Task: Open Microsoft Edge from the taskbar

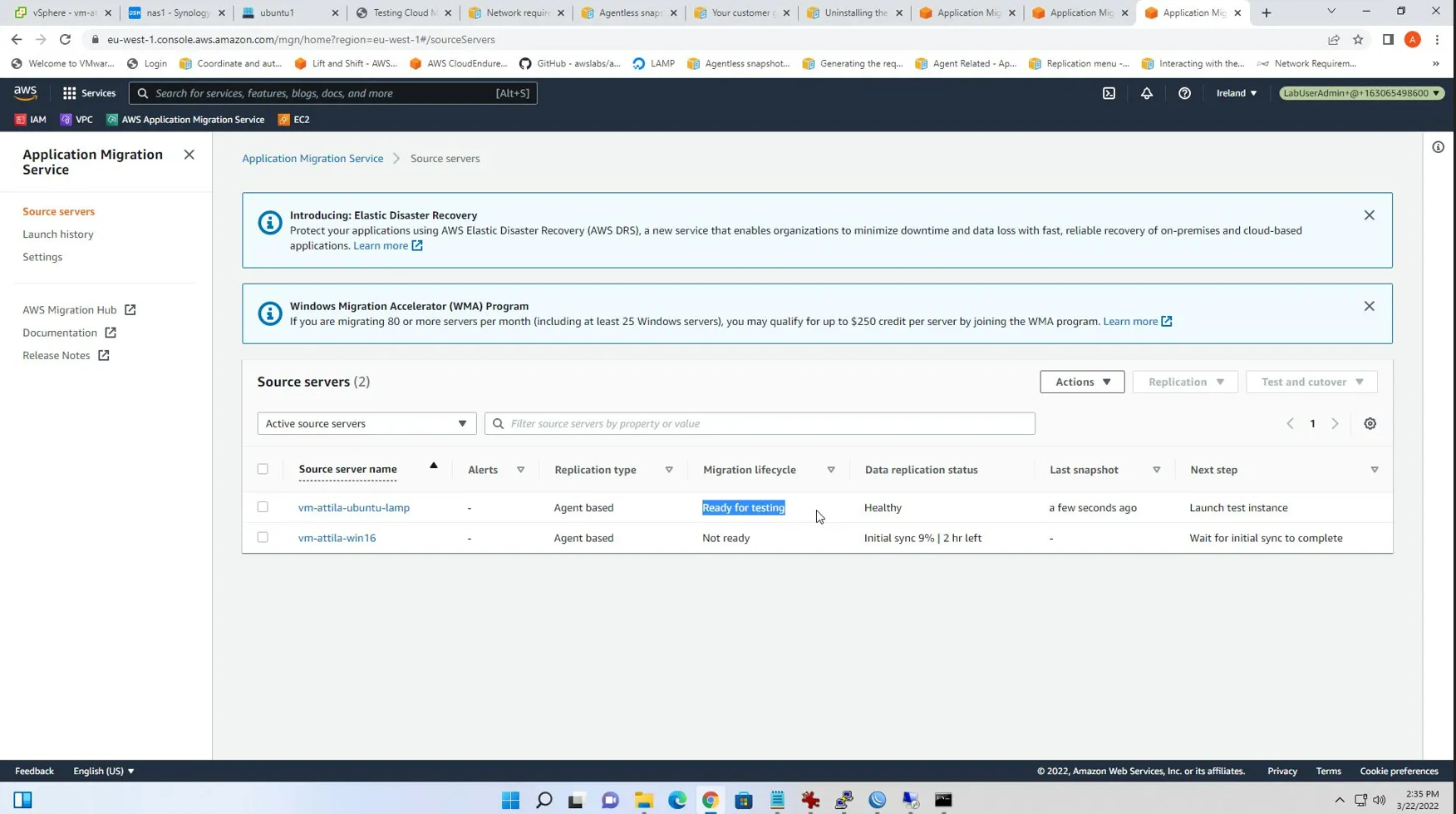Action: pyautogui.click(x=677, y=800)
